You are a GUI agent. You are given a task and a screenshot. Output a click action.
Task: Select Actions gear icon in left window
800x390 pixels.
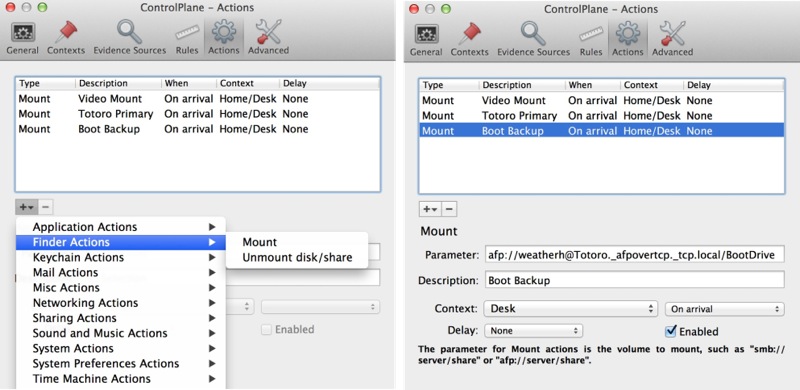223,38
